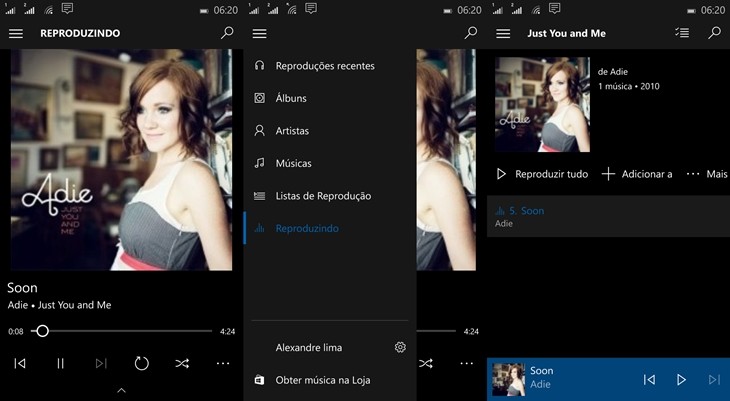Open settings gear beside Alexandre lima

[400, 347]
